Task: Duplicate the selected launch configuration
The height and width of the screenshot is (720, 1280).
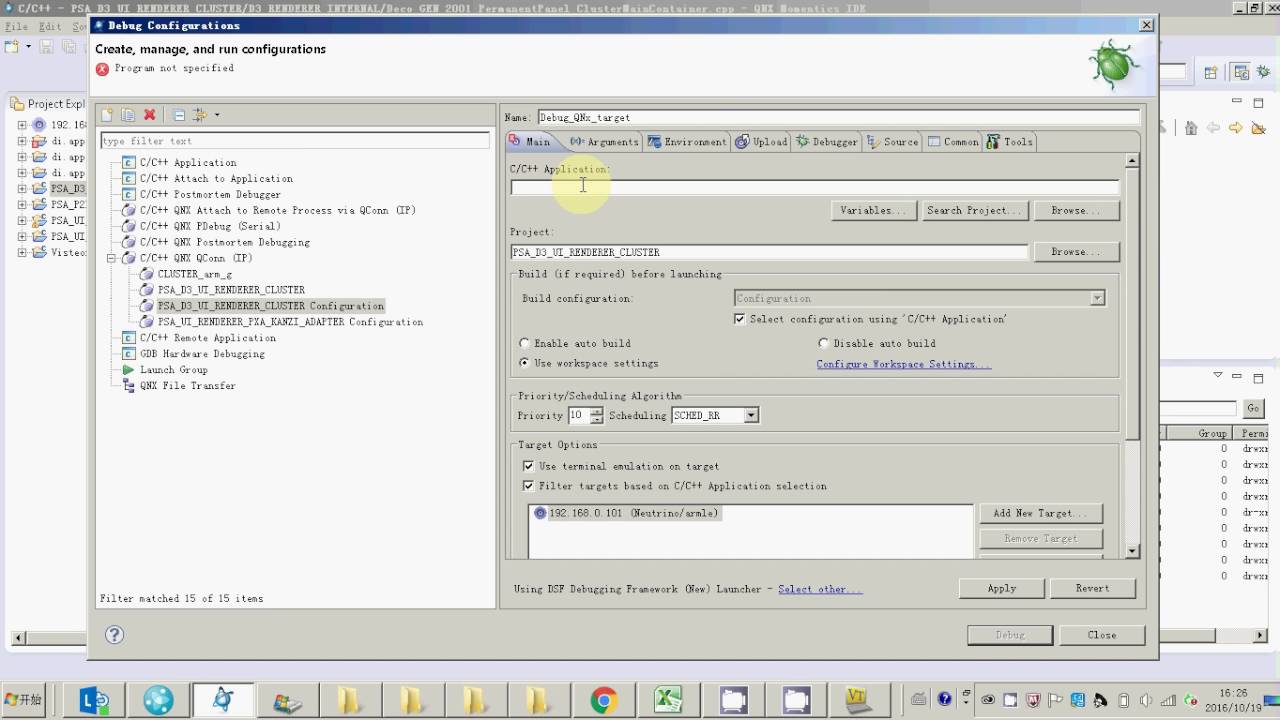Action: [128, 115]
